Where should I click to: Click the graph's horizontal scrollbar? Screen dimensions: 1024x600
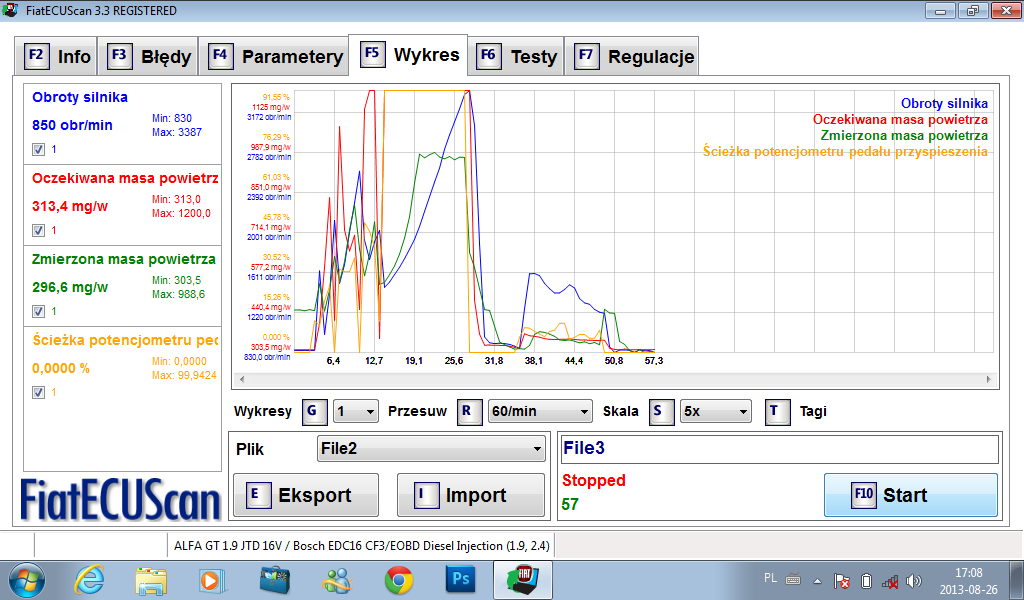(x=614, y=379)
